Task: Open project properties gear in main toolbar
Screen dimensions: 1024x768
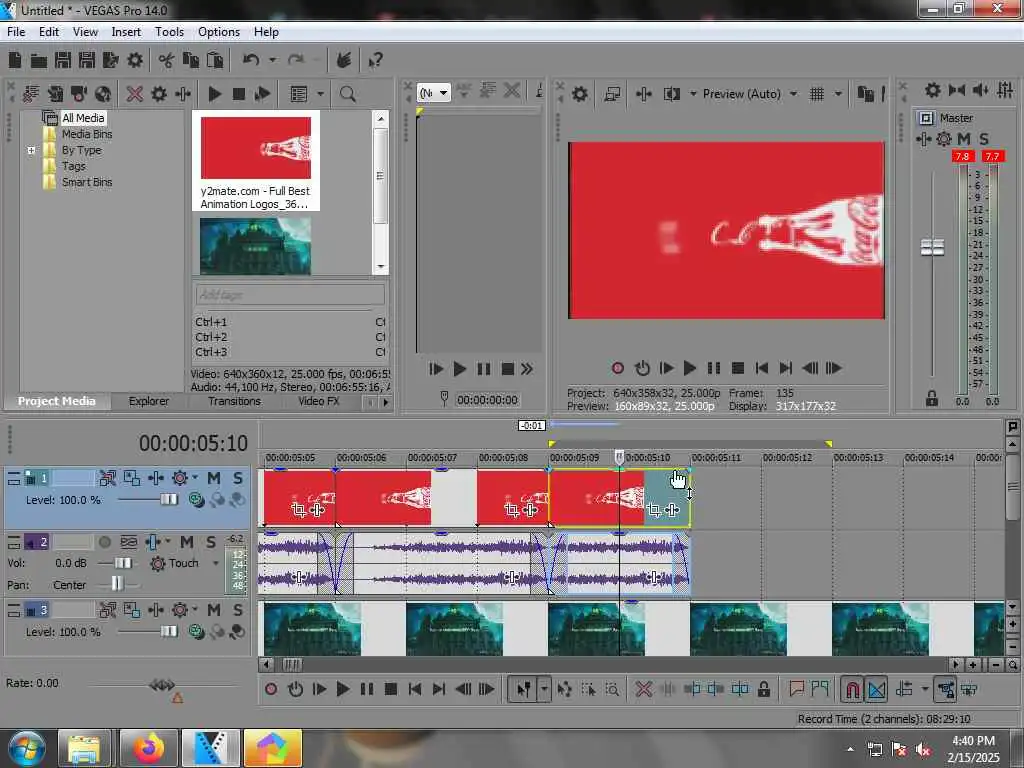Action: (x=135, y=61)
